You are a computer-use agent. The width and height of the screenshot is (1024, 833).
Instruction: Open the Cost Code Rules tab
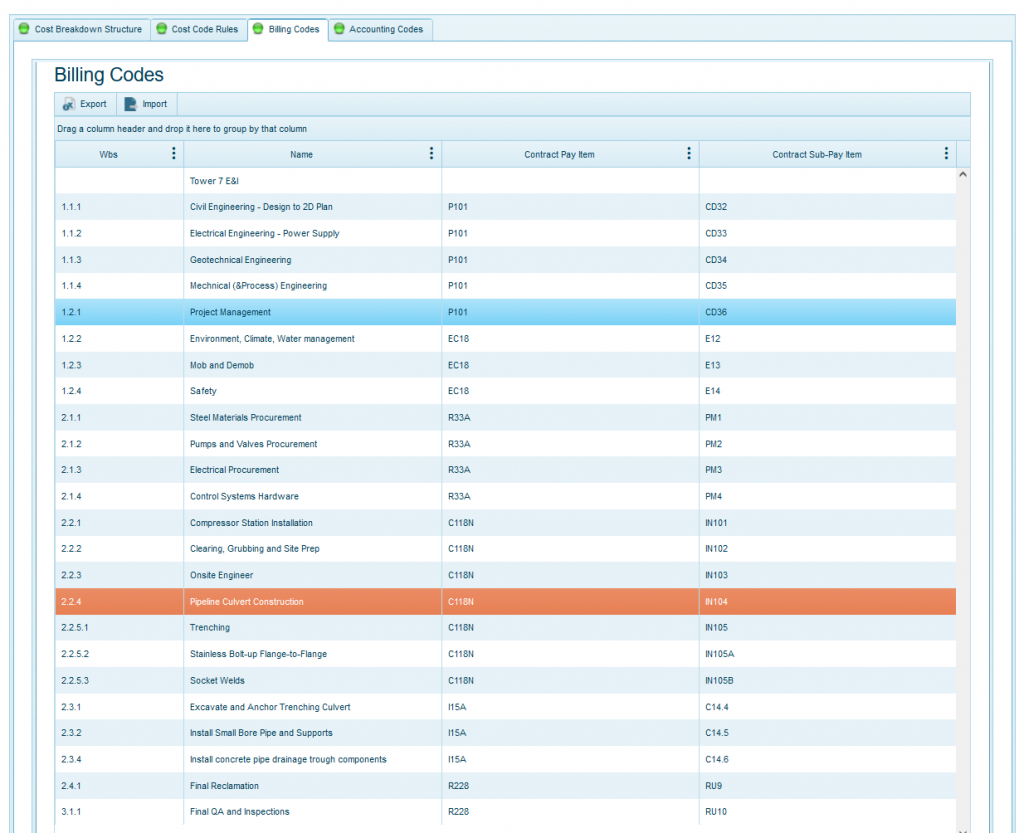point(205,29)
